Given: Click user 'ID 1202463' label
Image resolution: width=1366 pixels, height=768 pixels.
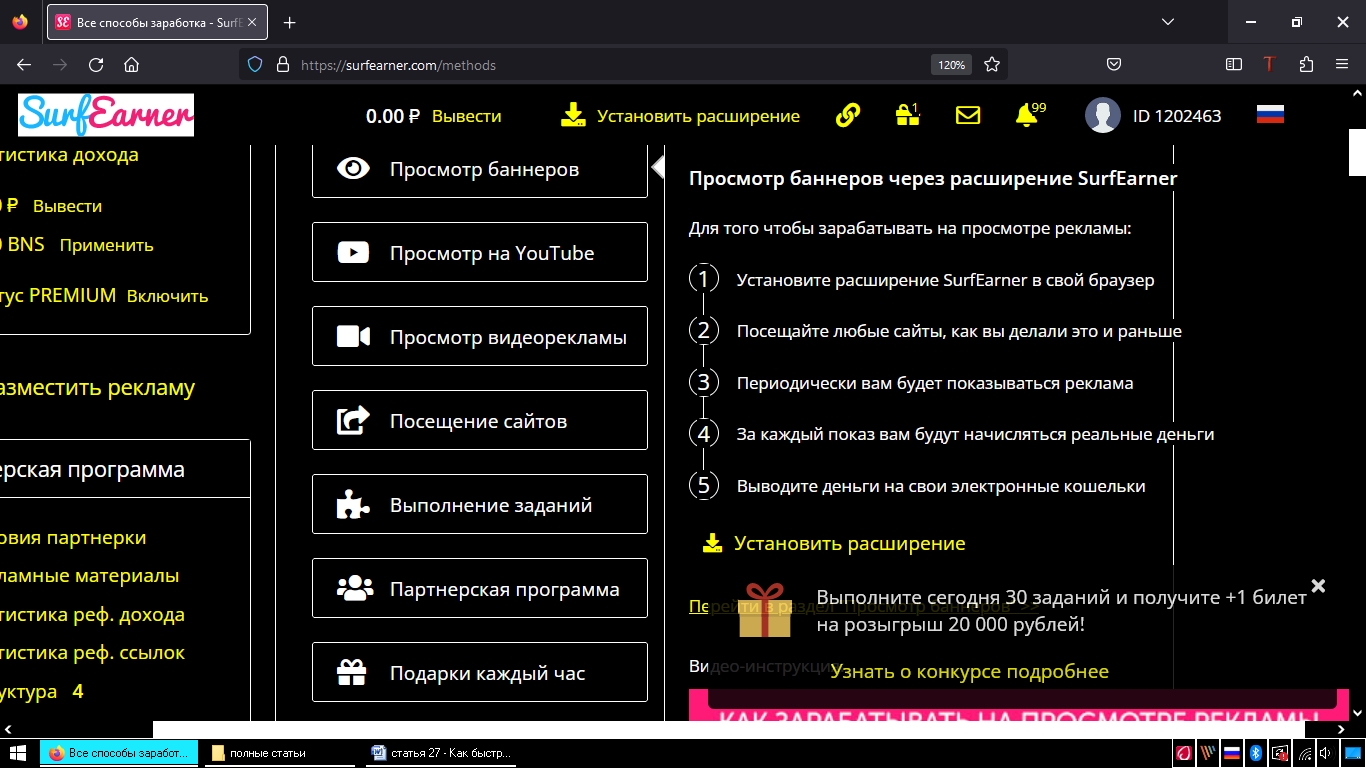Looking at the screenshot, I should pos(1177,116).
